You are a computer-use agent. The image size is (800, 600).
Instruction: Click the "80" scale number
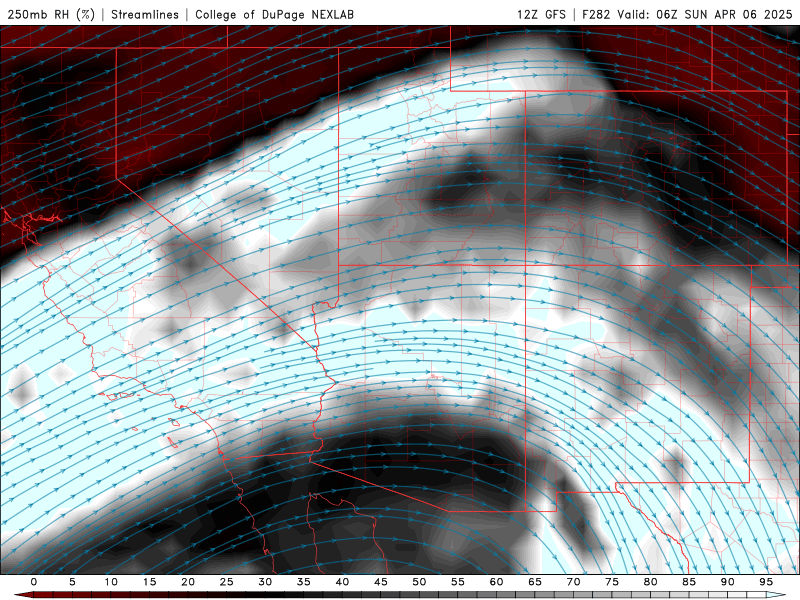pos(650,582)
